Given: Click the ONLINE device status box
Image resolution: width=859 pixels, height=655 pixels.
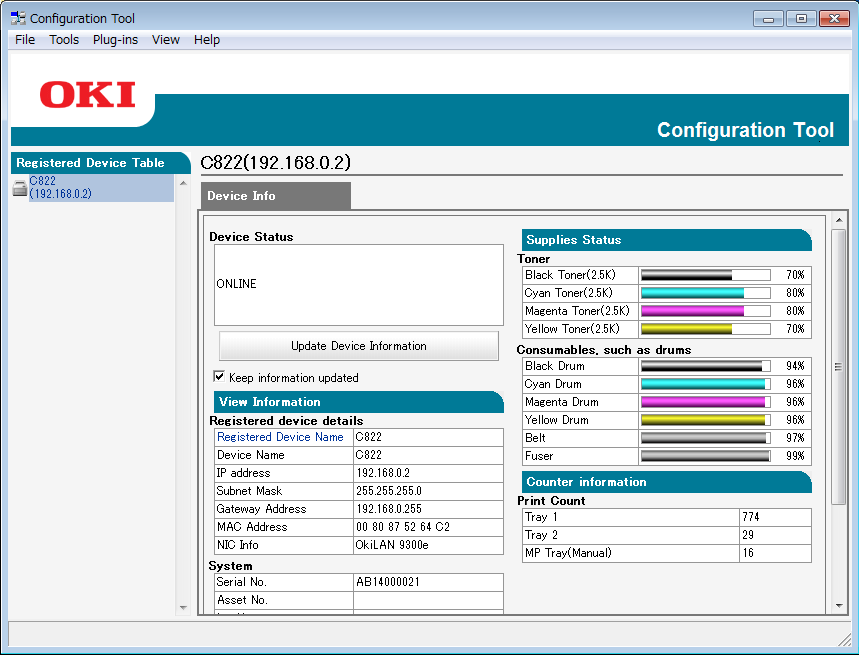Looking at the screenshot, I should pyautogui.click(x=359, y=285).
